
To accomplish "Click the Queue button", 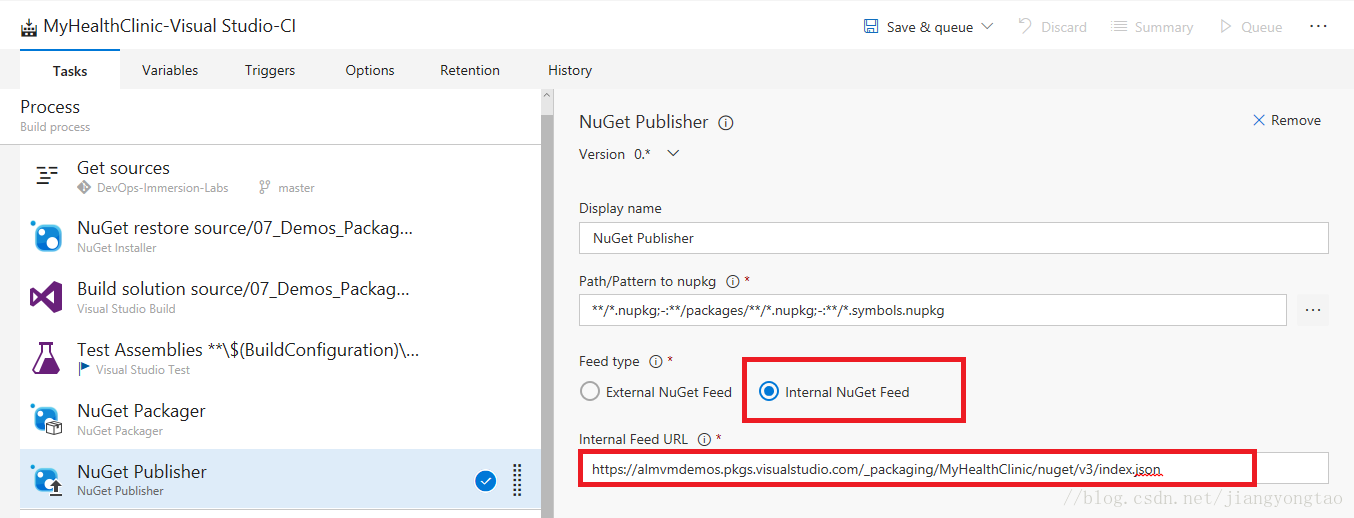I will (1250, 27).
